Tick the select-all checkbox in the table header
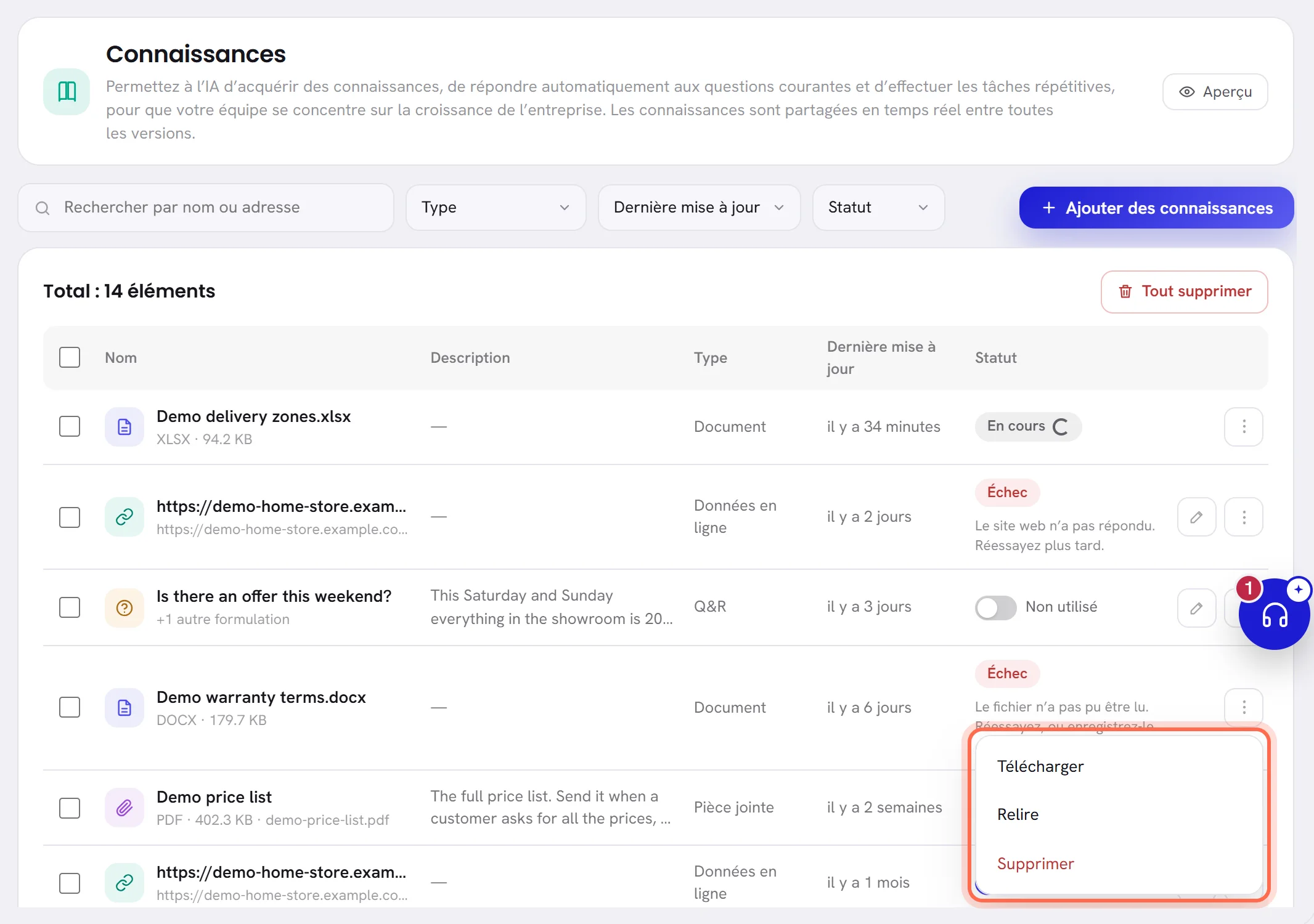 [x=70, y=357]
